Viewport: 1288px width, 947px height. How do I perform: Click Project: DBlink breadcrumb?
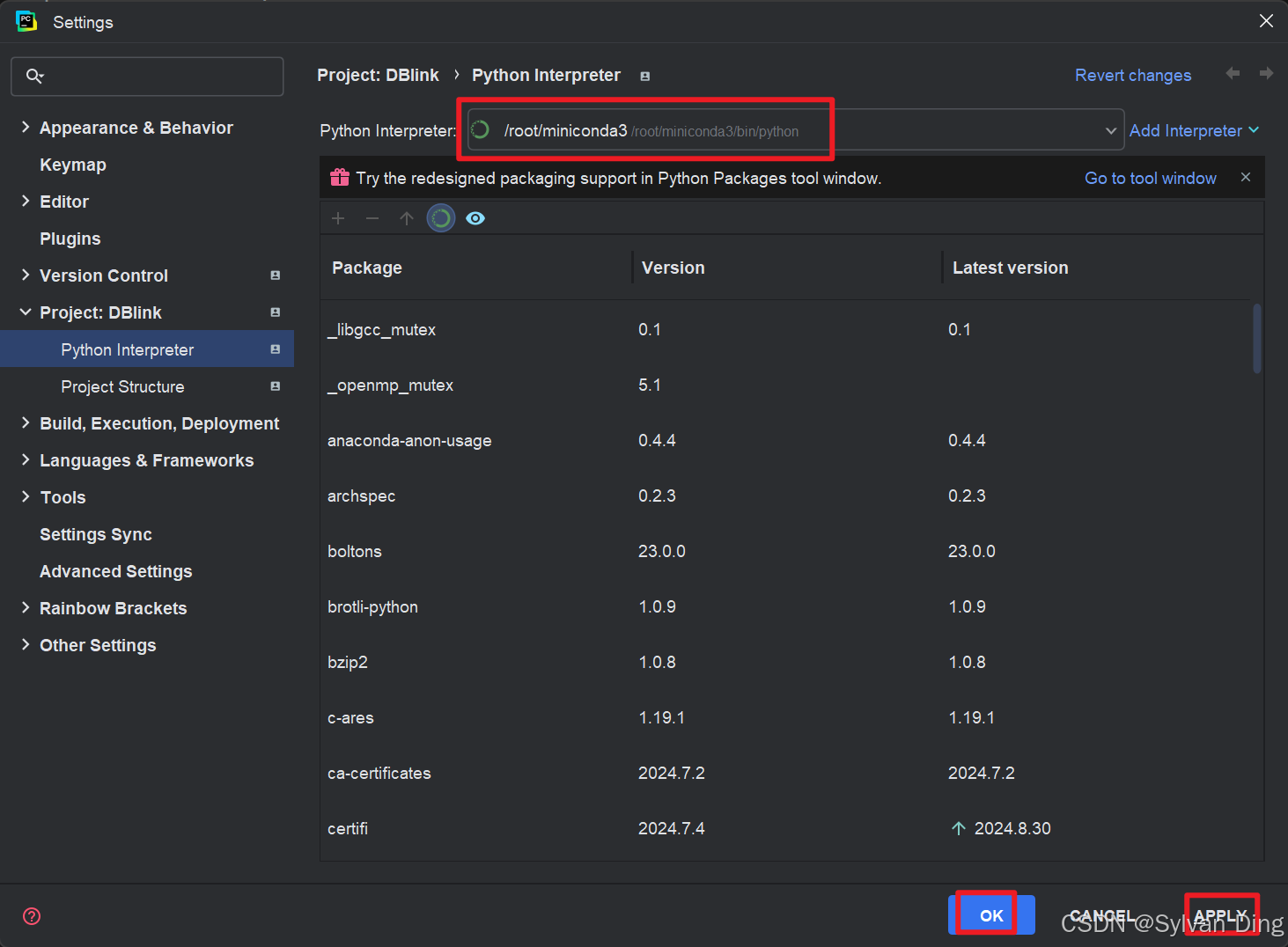coord(378,75)
